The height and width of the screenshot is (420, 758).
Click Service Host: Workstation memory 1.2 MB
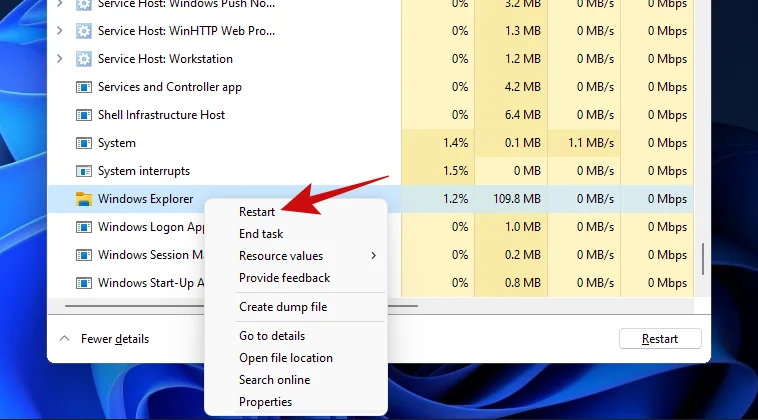click(523, 59)
